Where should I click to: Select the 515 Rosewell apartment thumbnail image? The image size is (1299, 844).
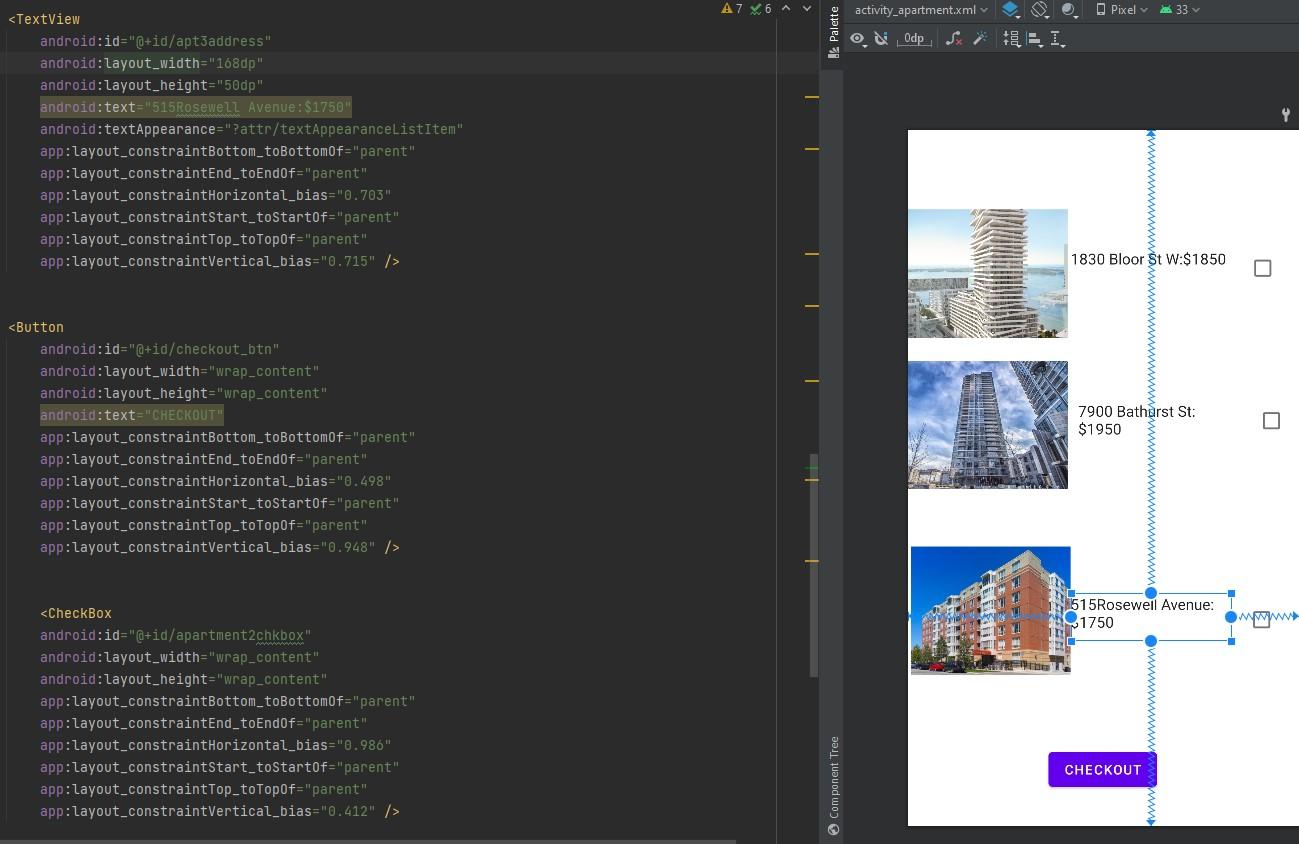pyautogui.click(x=990, y=610)
